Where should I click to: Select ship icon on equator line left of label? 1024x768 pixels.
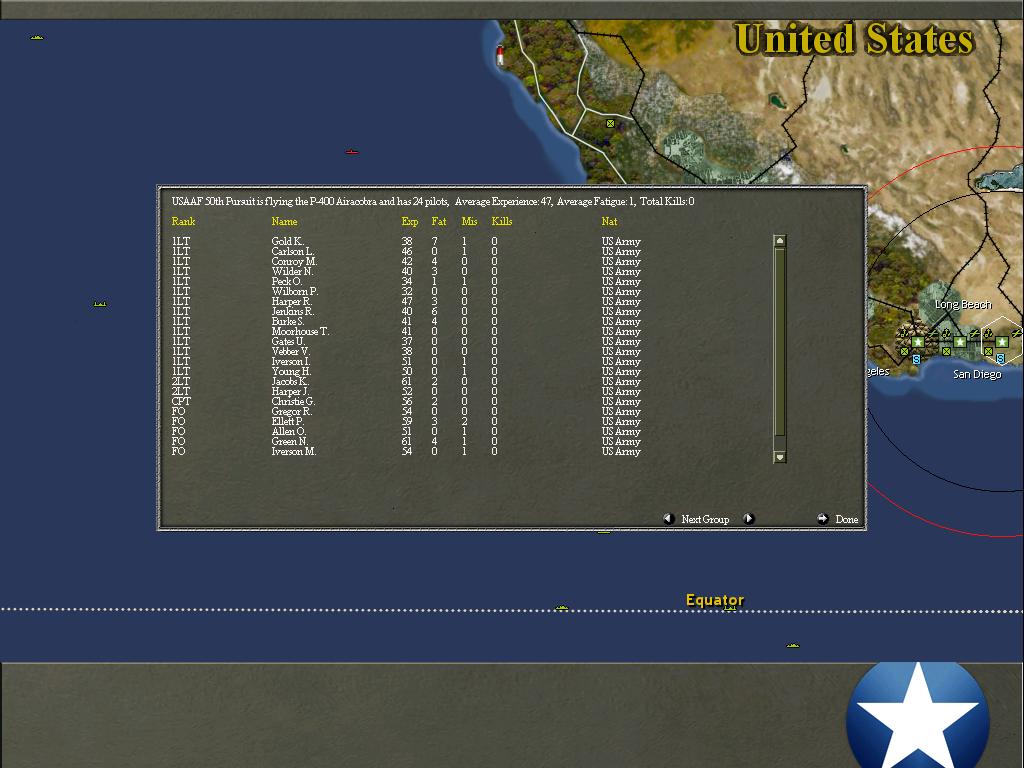(x=561, y=608)
